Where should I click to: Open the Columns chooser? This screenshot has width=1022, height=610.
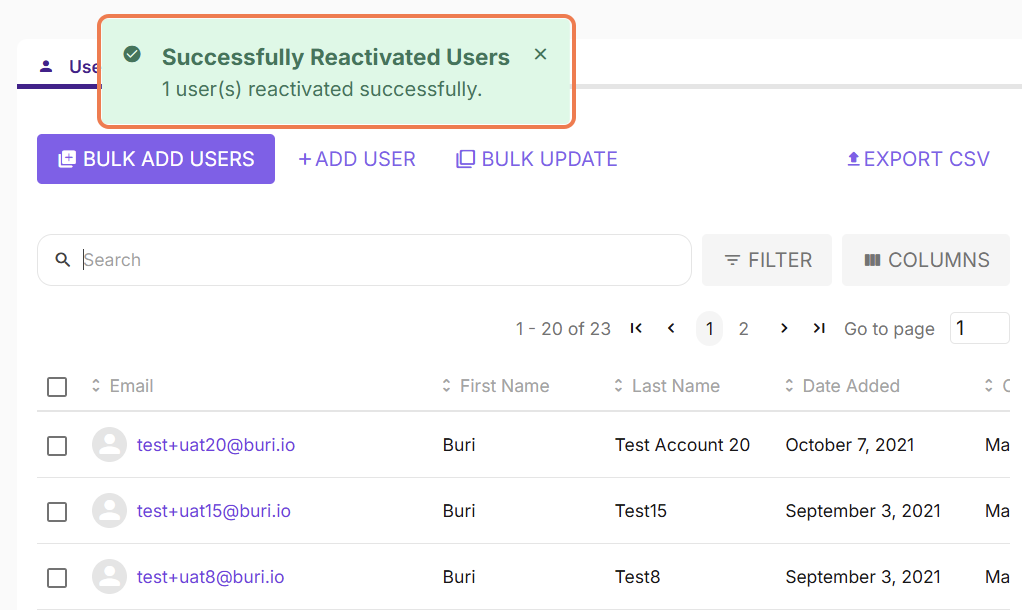(926, 260)
